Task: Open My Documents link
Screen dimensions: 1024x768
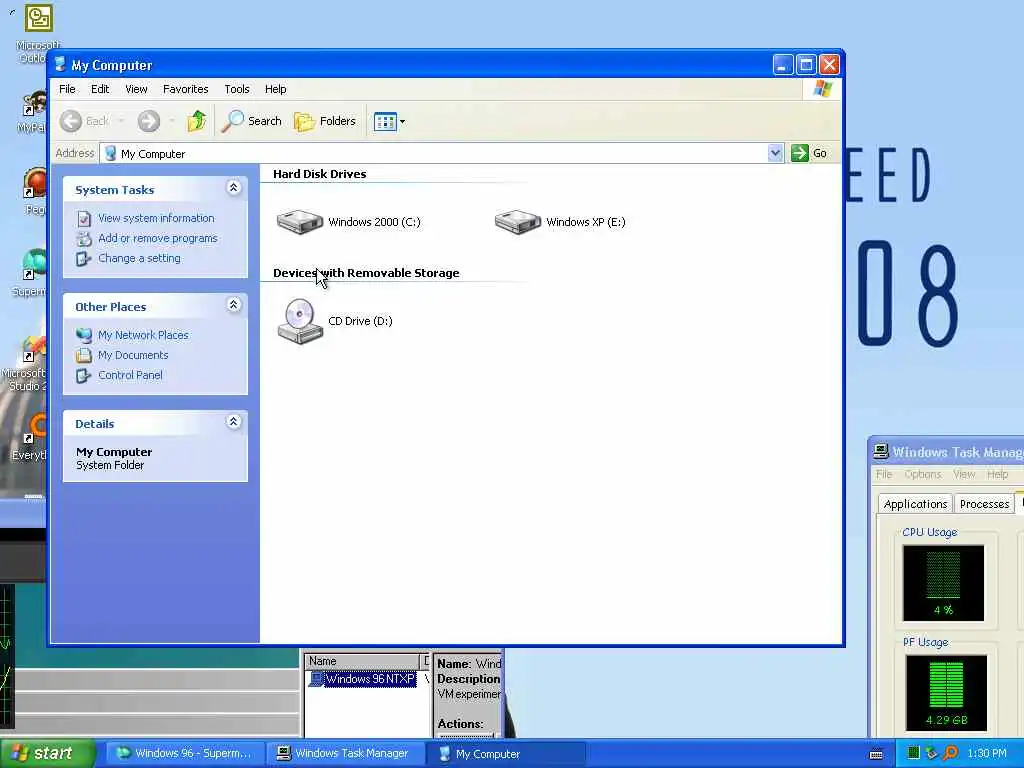Action: (133, 355)
